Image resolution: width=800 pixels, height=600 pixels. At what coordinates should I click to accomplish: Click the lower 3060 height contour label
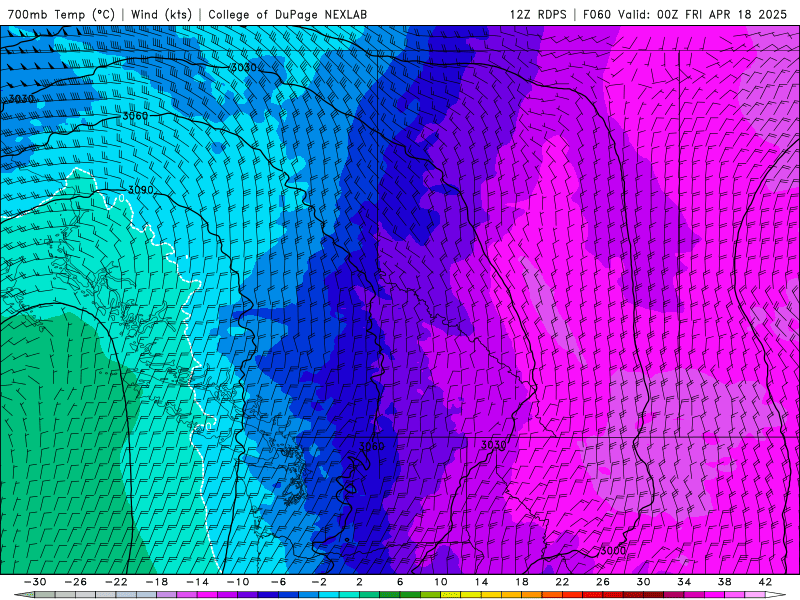click(371, 446)
